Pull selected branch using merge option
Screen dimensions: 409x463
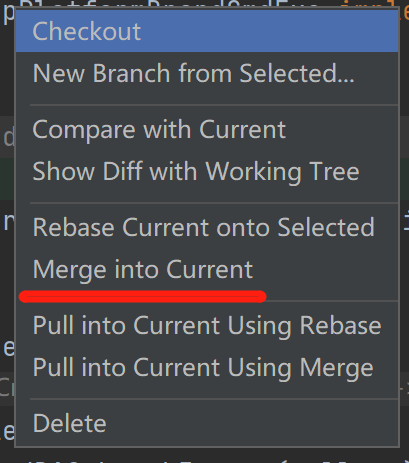tap(207, 367)
